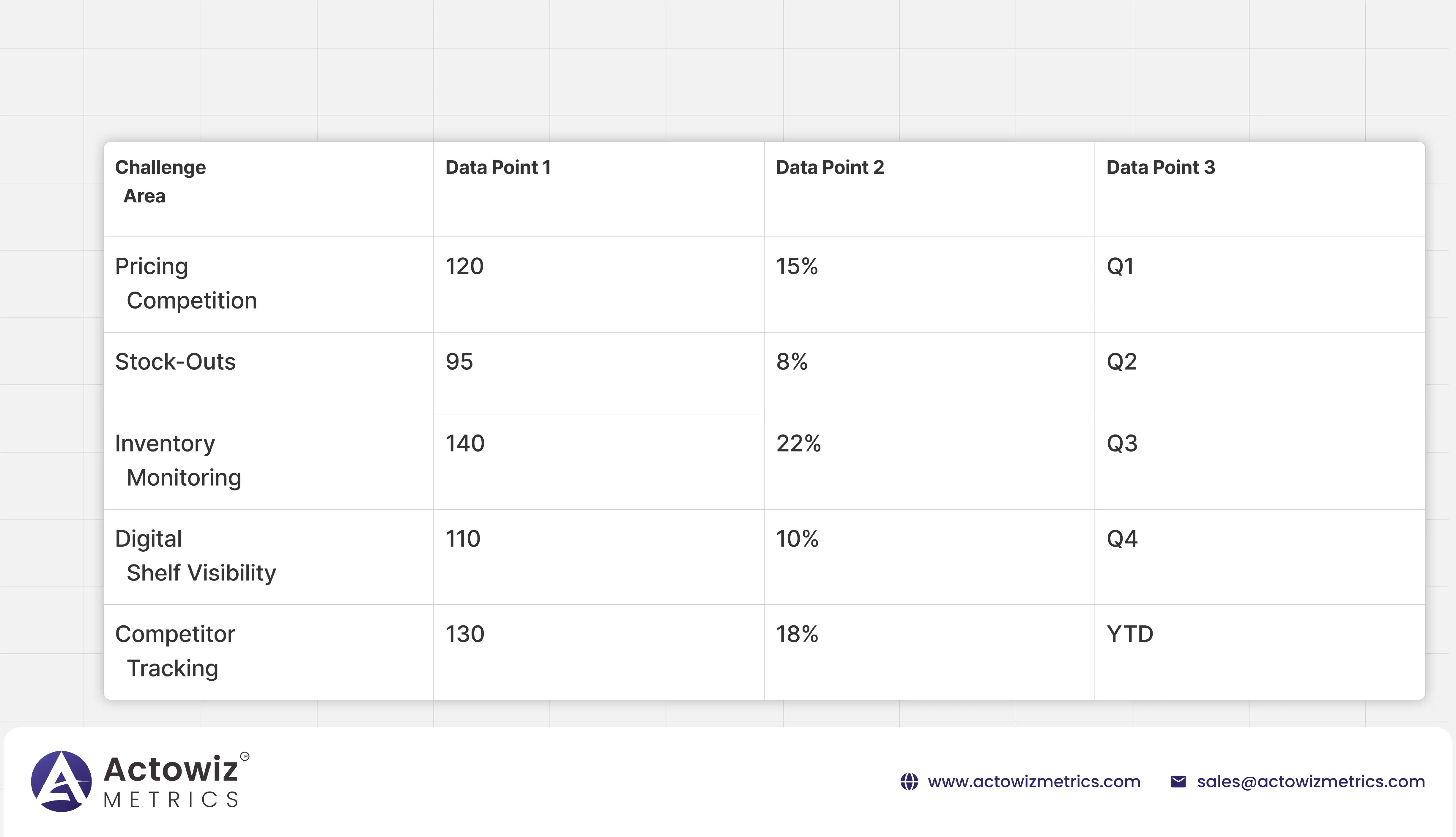The image size is (1456, 837).
Task: Open www.actowizmetrics.com link
Action: coord(1034,782)
